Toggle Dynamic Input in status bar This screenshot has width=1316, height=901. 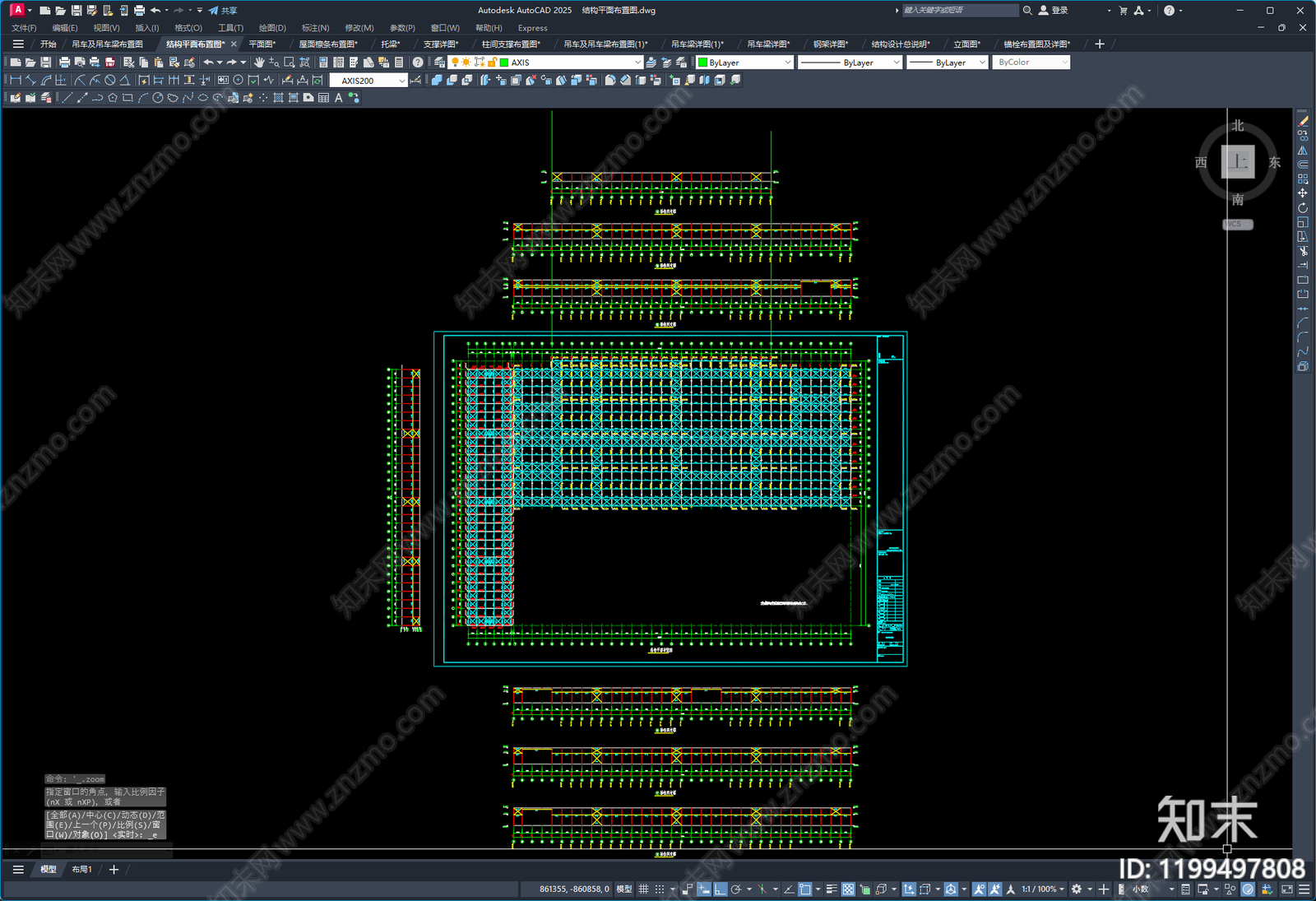[x=703, y=889]
